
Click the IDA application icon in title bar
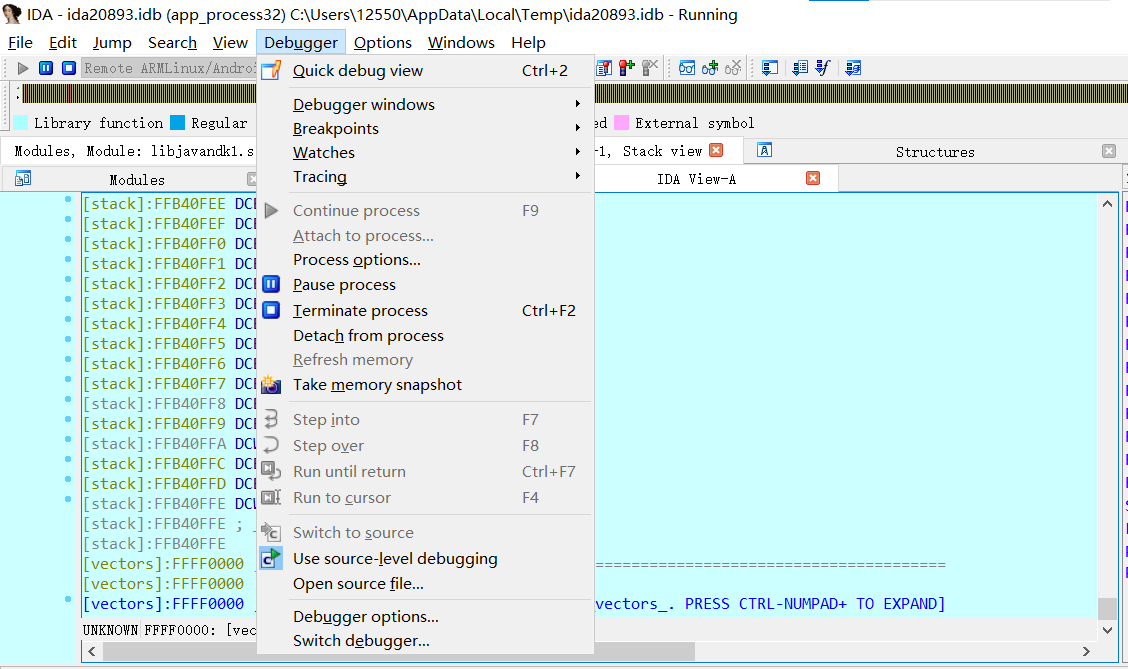point(12,14)
